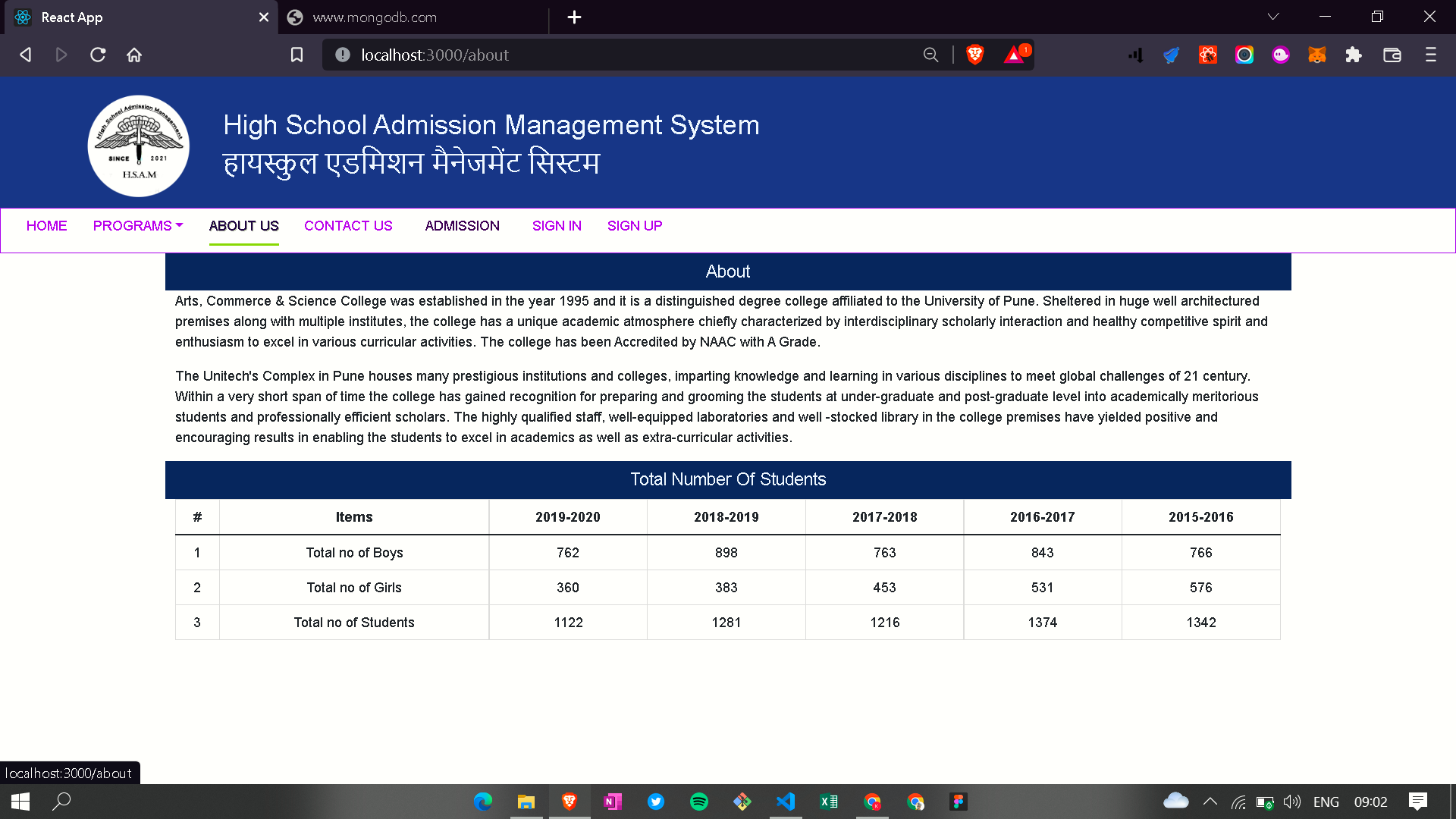Screen dimensions: 1456x819
Task: Bookmark this page via the bookmark icon
Action: pyautogui.click(x=297, y=55)
